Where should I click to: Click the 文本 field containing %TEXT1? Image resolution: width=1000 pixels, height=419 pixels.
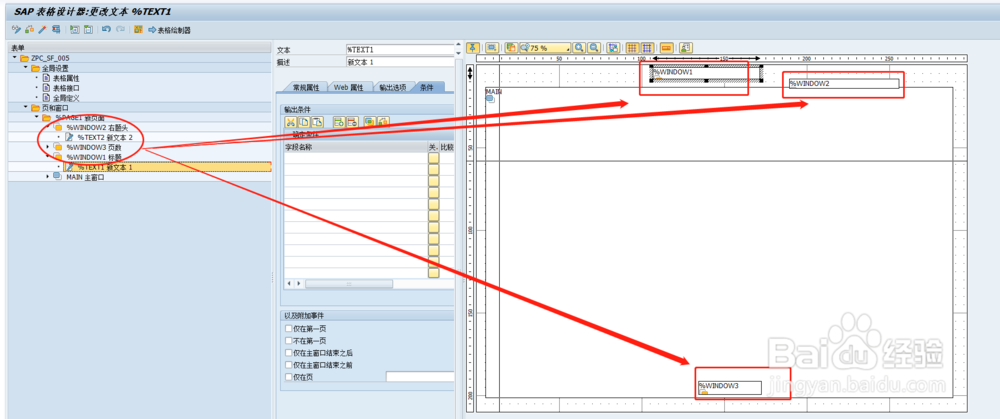tap(400, 49)
